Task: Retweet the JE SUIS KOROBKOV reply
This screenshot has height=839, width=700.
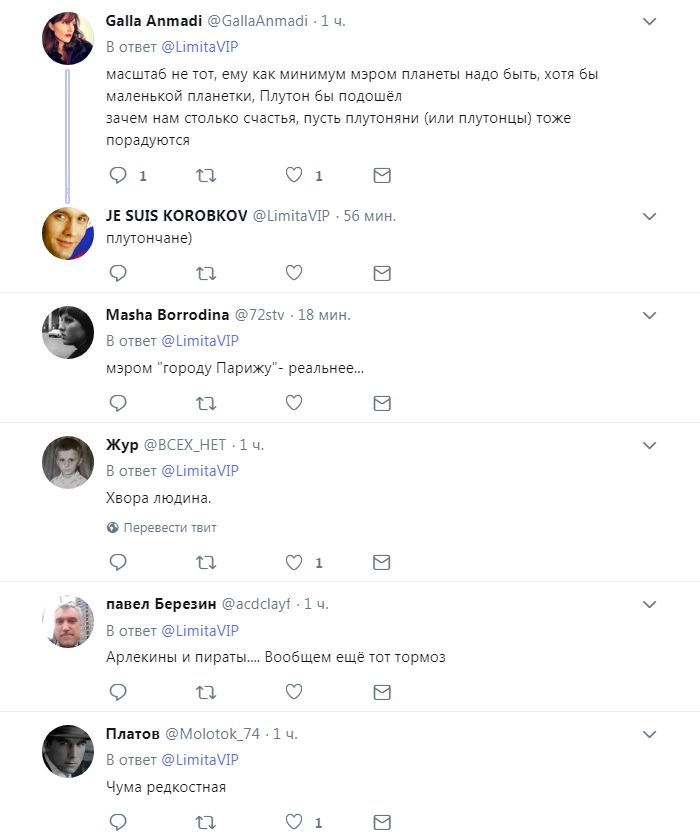Action: (206, 272)
